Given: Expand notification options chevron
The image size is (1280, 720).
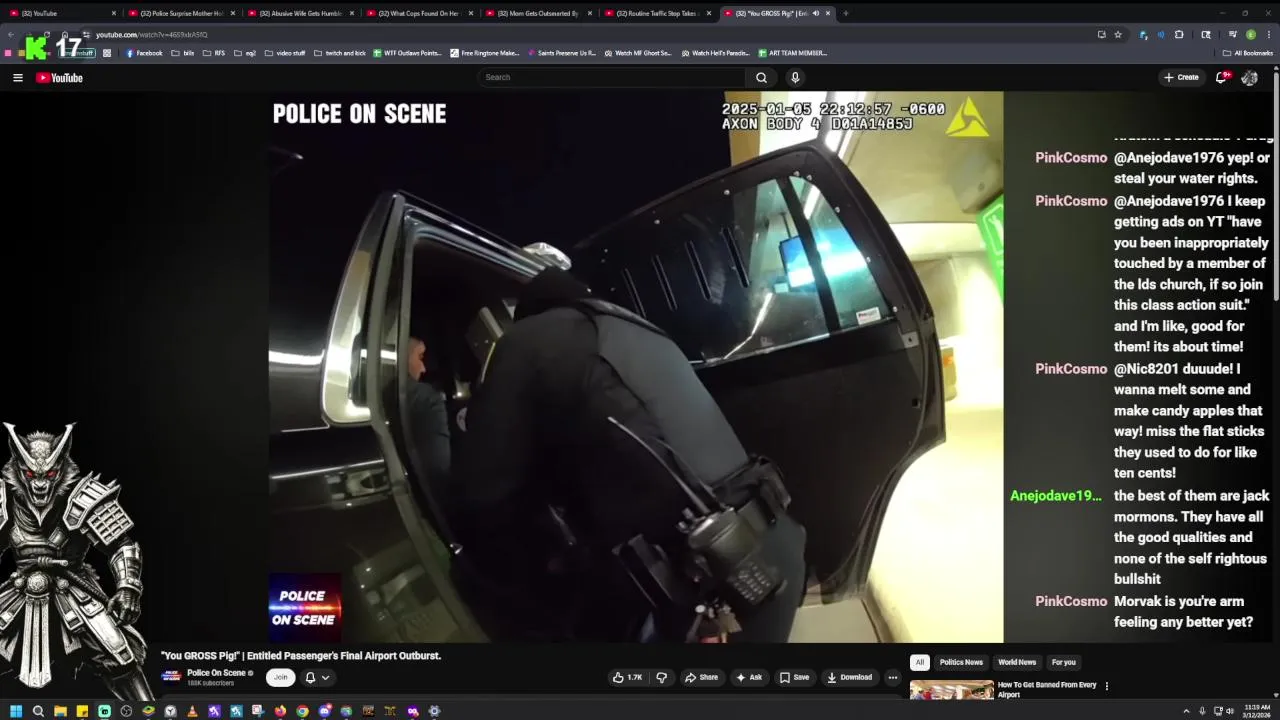Looking at the screenshot, I should pyautogui.click(x=325, y=677).
